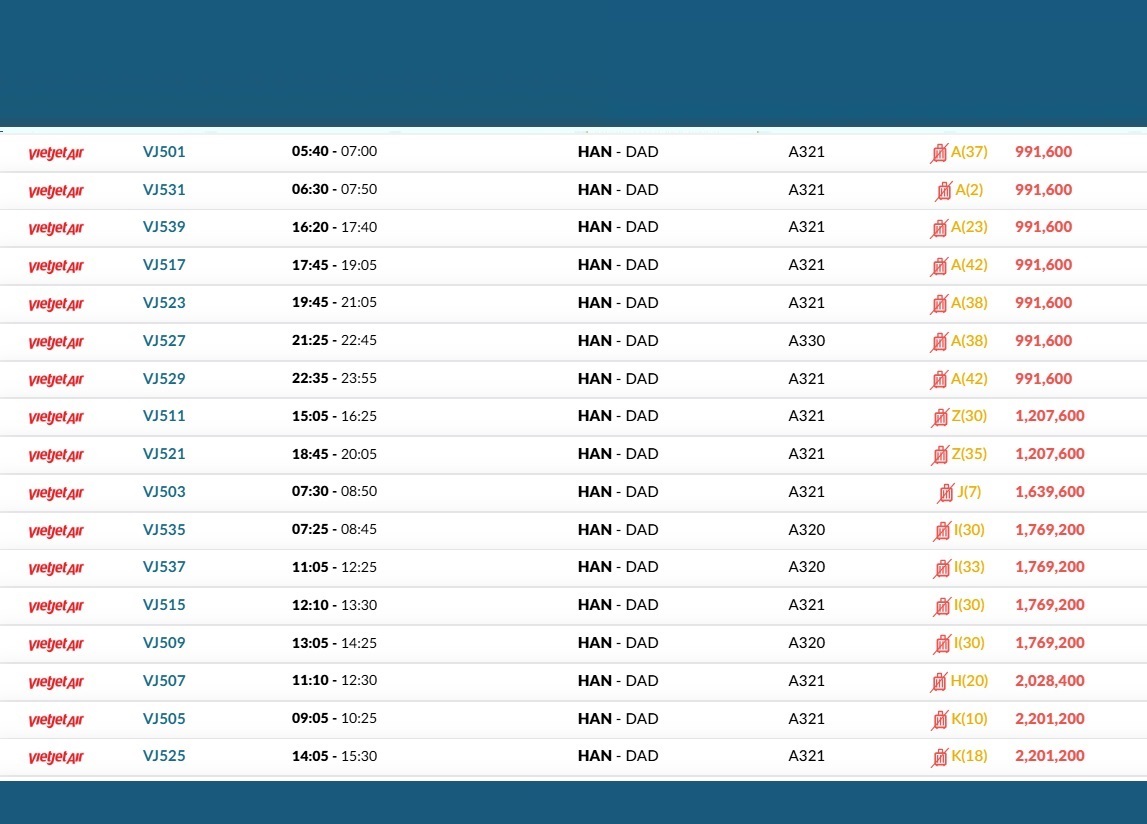The height and width of the screenshot is (824, 1147).
Task: Select flight number VJ511
Action: pyautogui.click(x=164, y=416)
